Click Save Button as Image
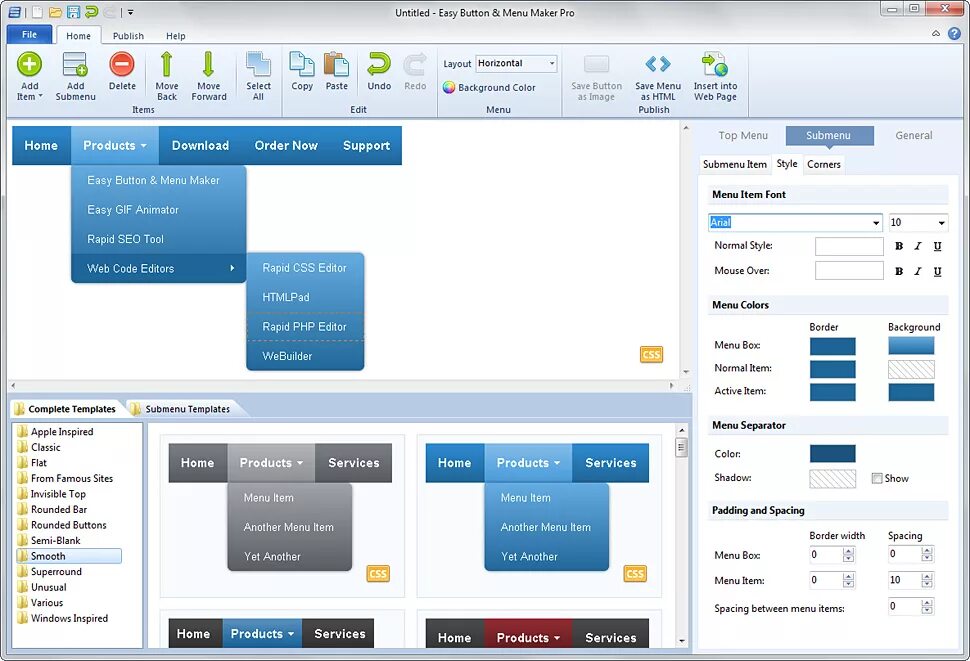Screen dimensions: 970x661 tap(596, 77)
